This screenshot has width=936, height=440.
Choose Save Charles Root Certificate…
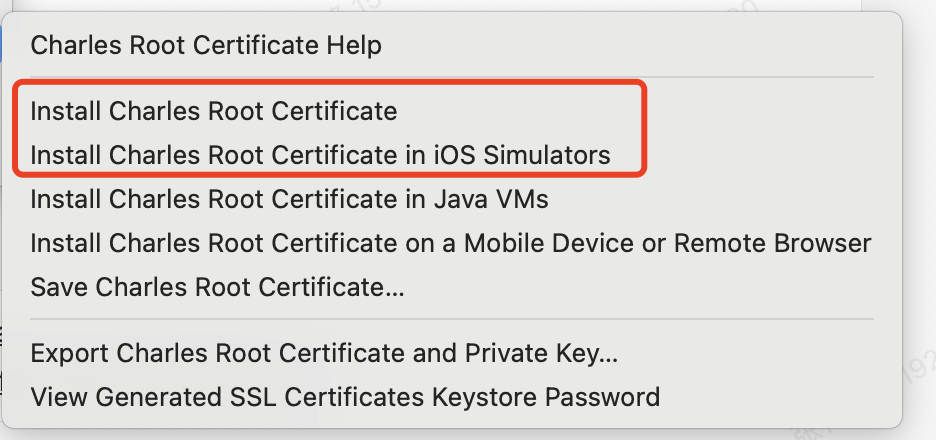[217, 287]
